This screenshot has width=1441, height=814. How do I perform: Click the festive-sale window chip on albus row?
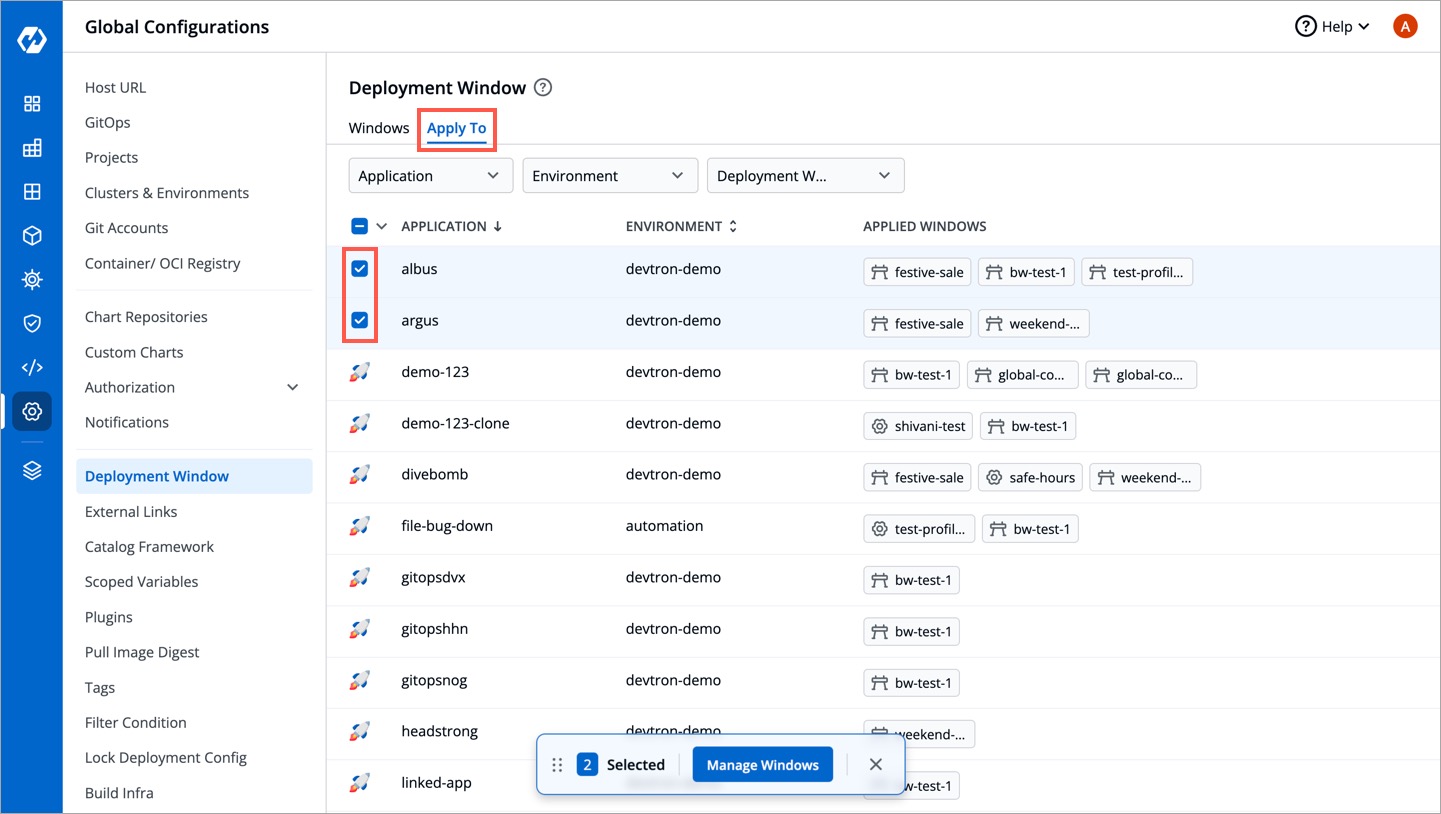pyautogui.click(x=916, y=271)
